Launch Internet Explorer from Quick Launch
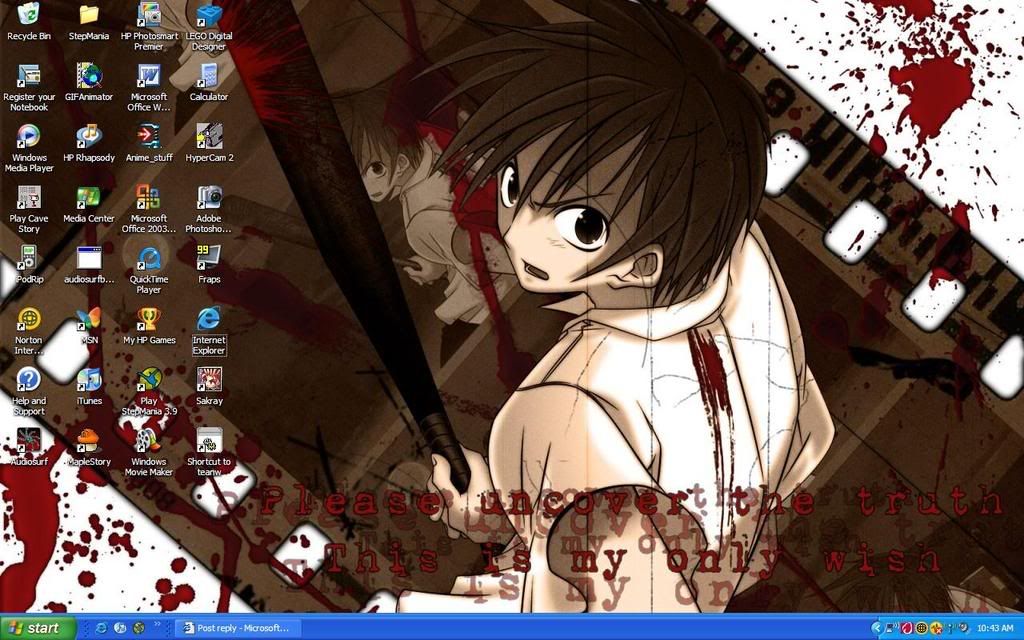1024x640 pixels. click(x=101, y=628)
